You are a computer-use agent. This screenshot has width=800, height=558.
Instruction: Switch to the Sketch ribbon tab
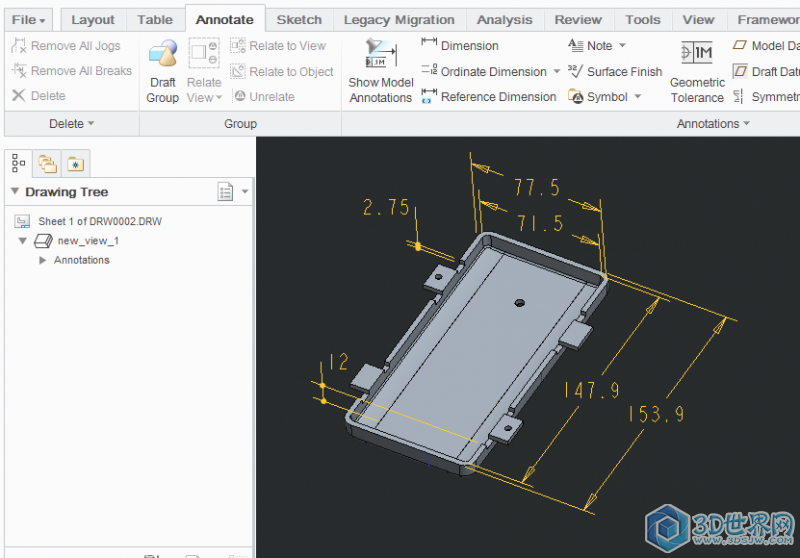[299, 19]
